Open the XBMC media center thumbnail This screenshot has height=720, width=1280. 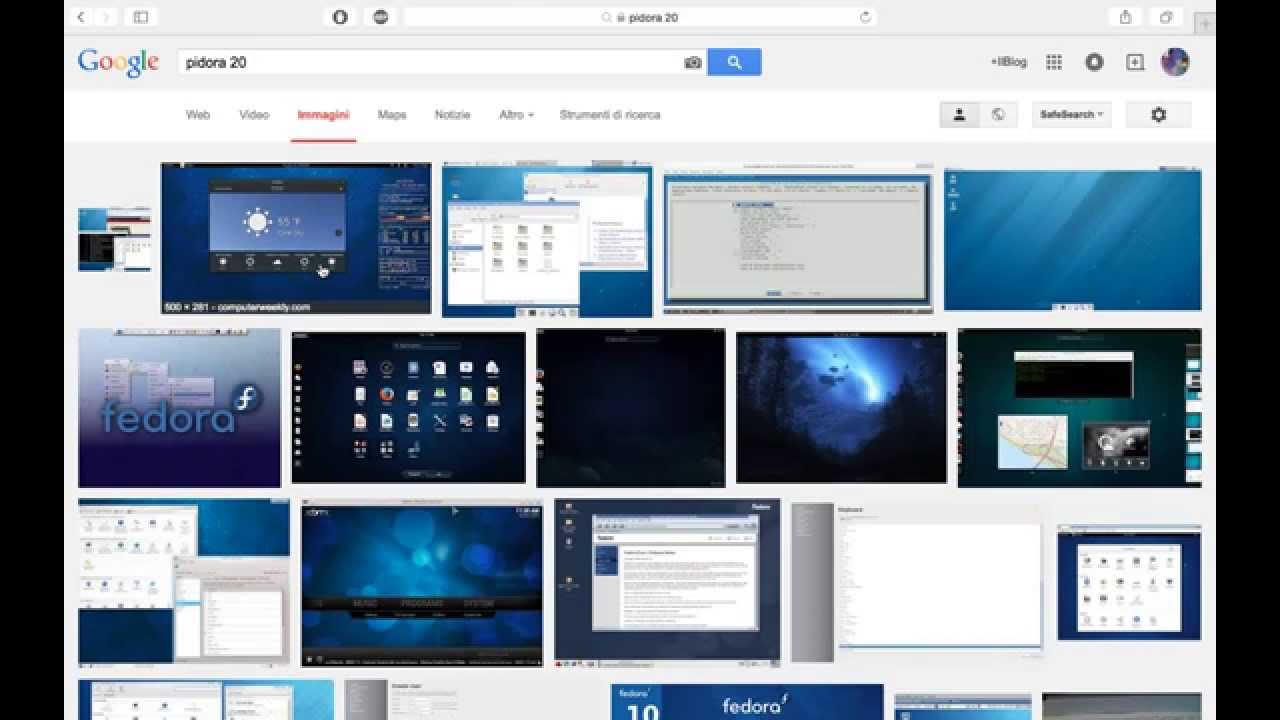pyautogui.click(x=422, y=583)
